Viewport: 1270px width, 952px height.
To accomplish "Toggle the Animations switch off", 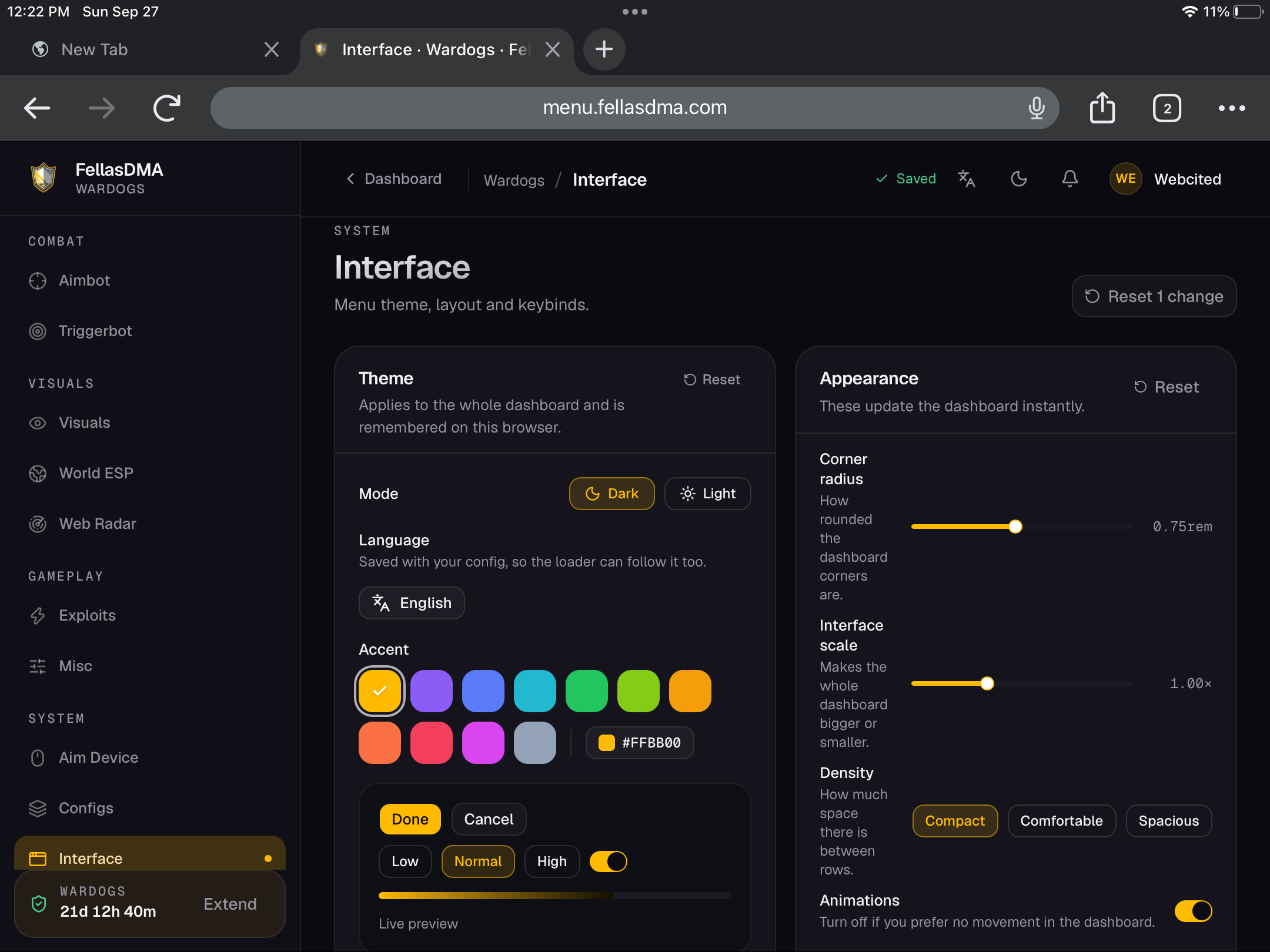I will [x=1193, y=911].
